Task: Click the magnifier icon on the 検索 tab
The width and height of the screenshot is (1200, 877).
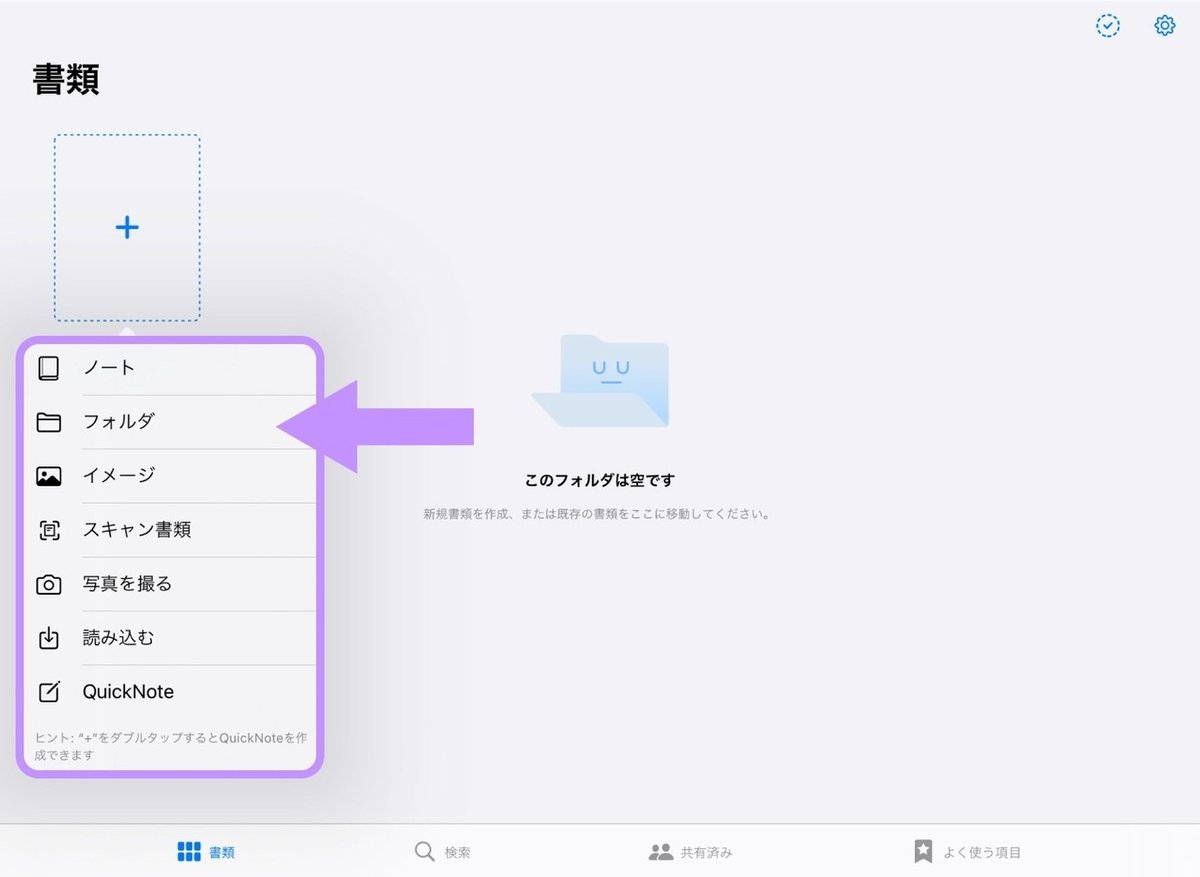Action: coord(424,851)
